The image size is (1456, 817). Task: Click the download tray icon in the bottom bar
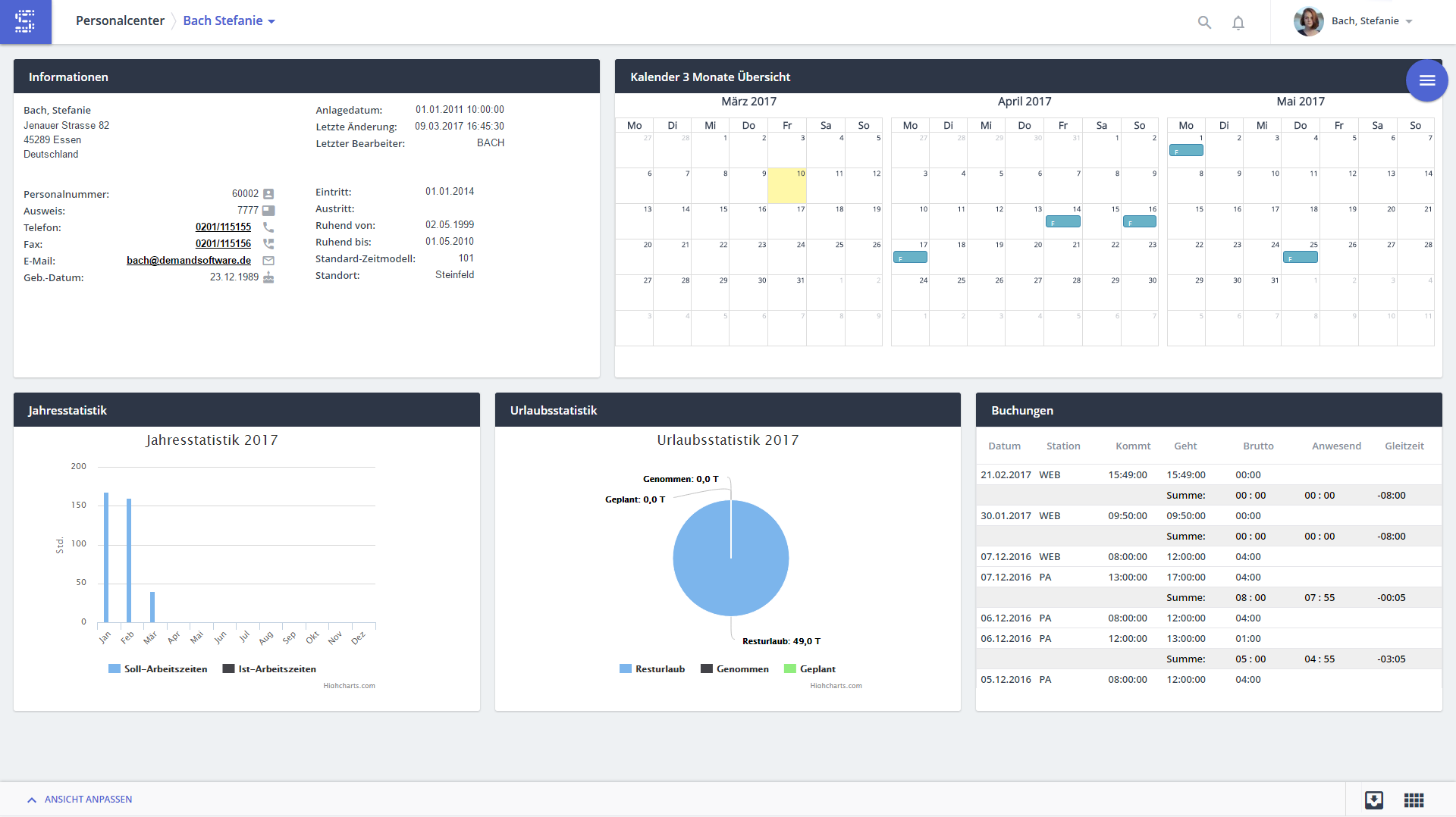coord(1373,800)
